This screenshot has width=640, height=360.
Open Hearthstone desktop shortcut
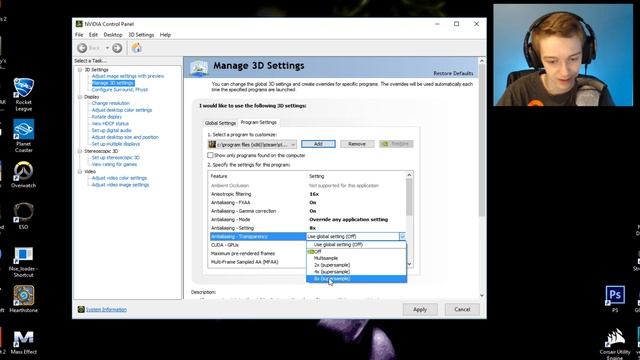(23, 299)
